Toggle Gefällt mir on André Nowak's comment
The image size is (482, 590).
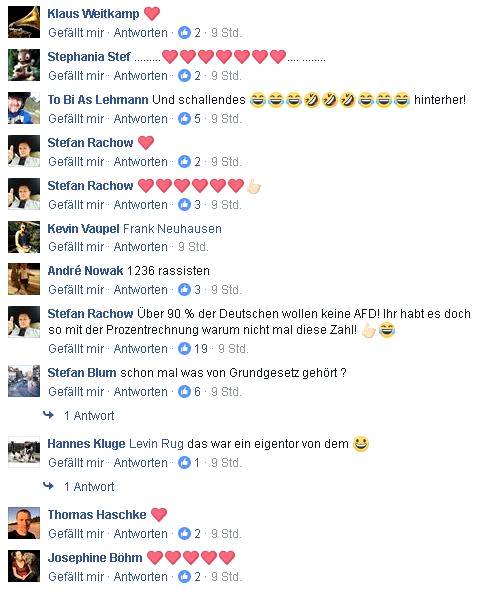(76, 290)
